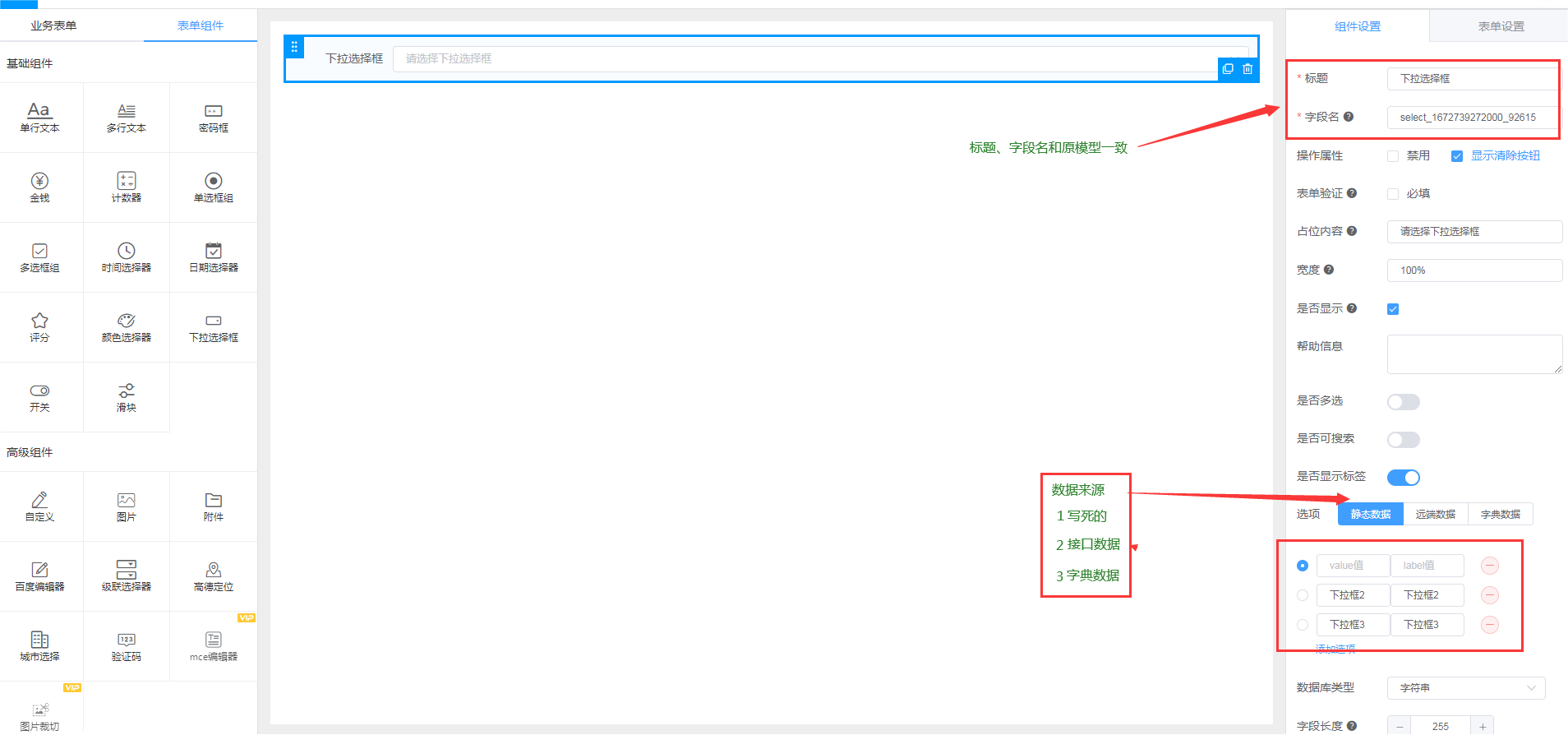This screenshot has width=1568, height=735.
Task: Delete the selected field with trash icon
Action: tap(1247, 69)
